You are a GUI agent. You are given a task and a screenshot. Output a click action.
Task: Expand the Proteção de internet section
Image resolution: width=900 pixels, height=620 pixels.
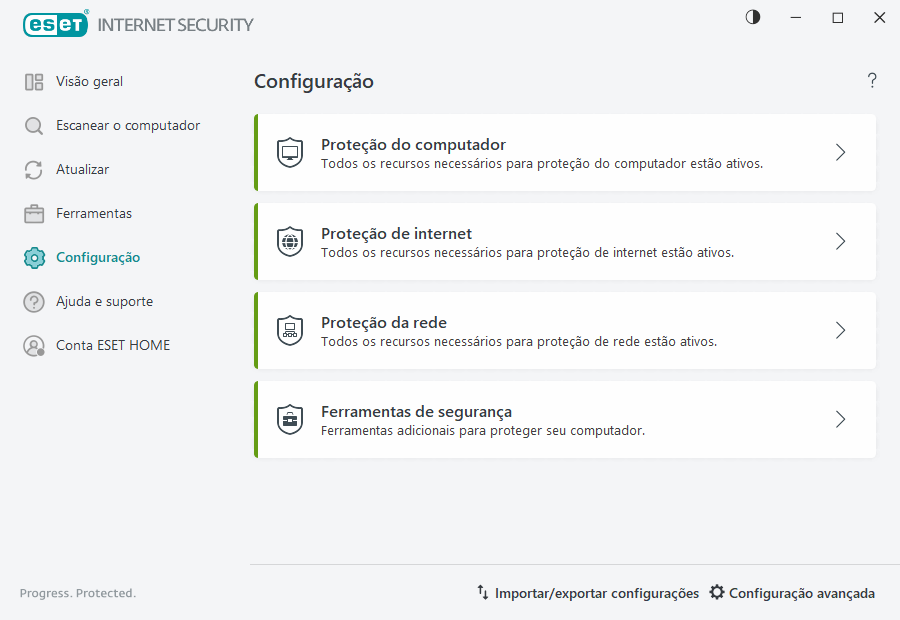[x=840, y=241]
